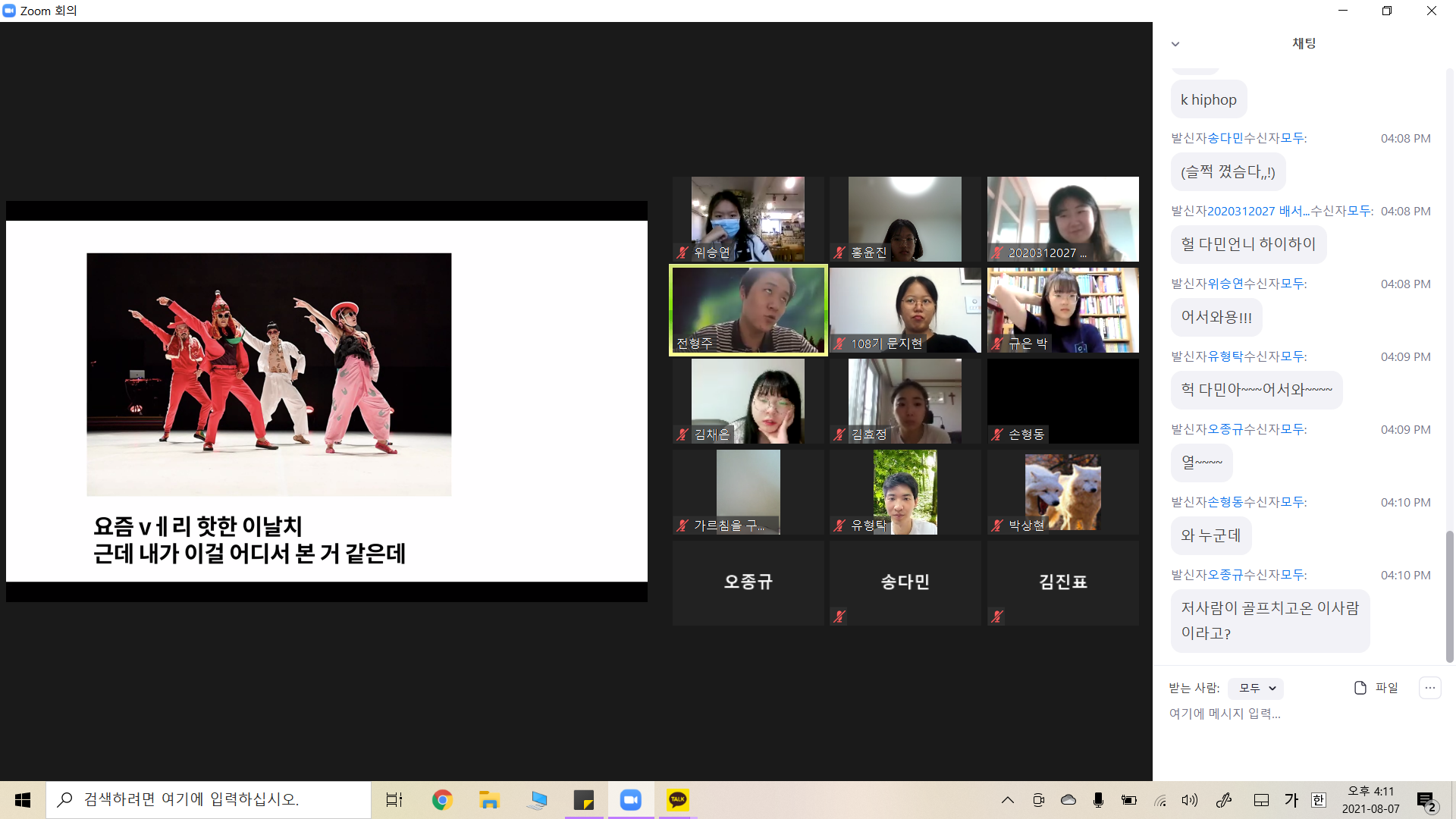This screenshot has width=1456, height=819.
Task: Collapse the chat panel chevron
Action: click(x=1175, y=44)
